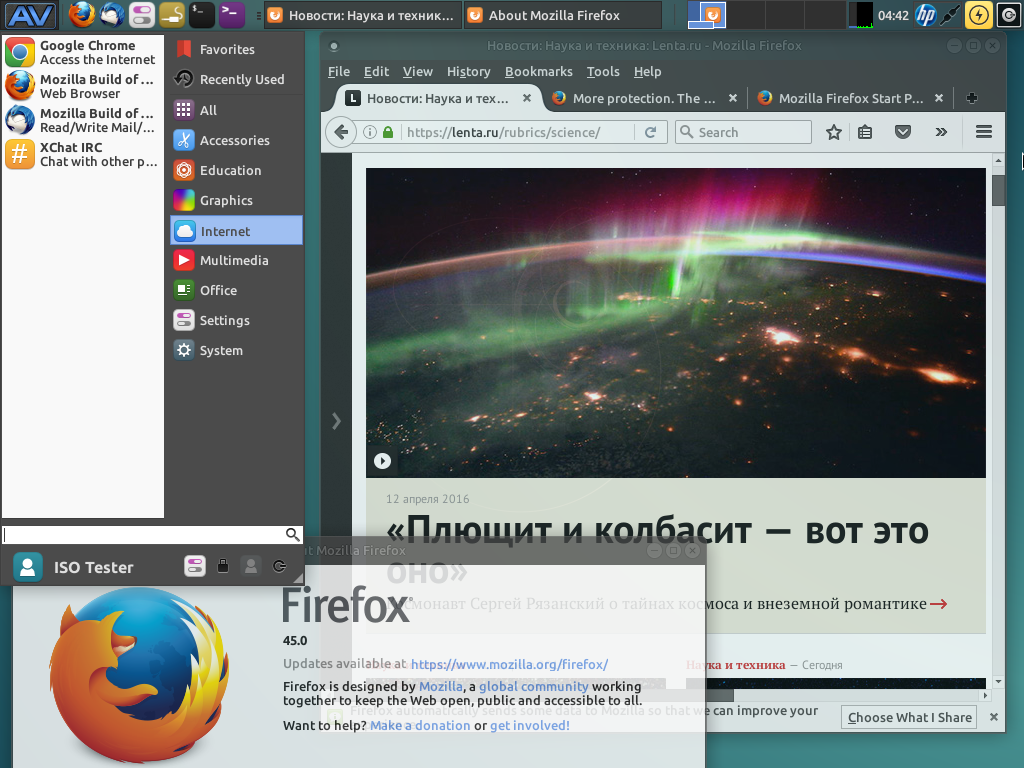Open the History menu
The height and width of the screenshot is (768, 1024).
coord(468,71)
